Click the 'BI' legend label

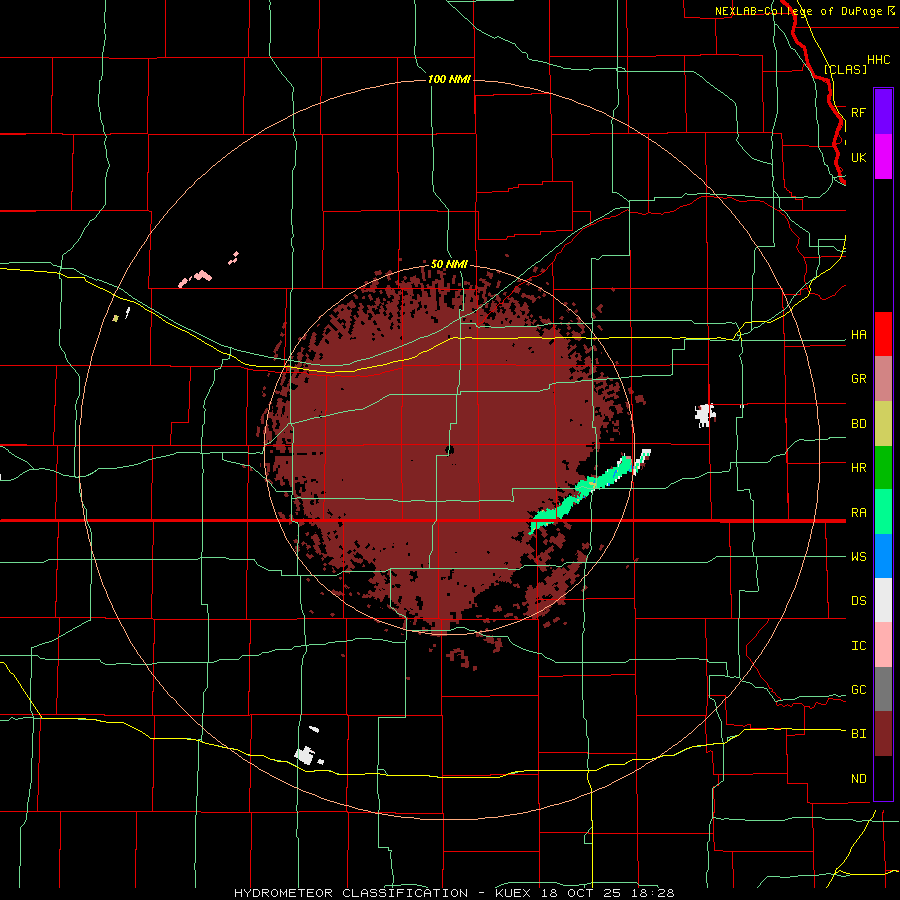click(858, 734)
